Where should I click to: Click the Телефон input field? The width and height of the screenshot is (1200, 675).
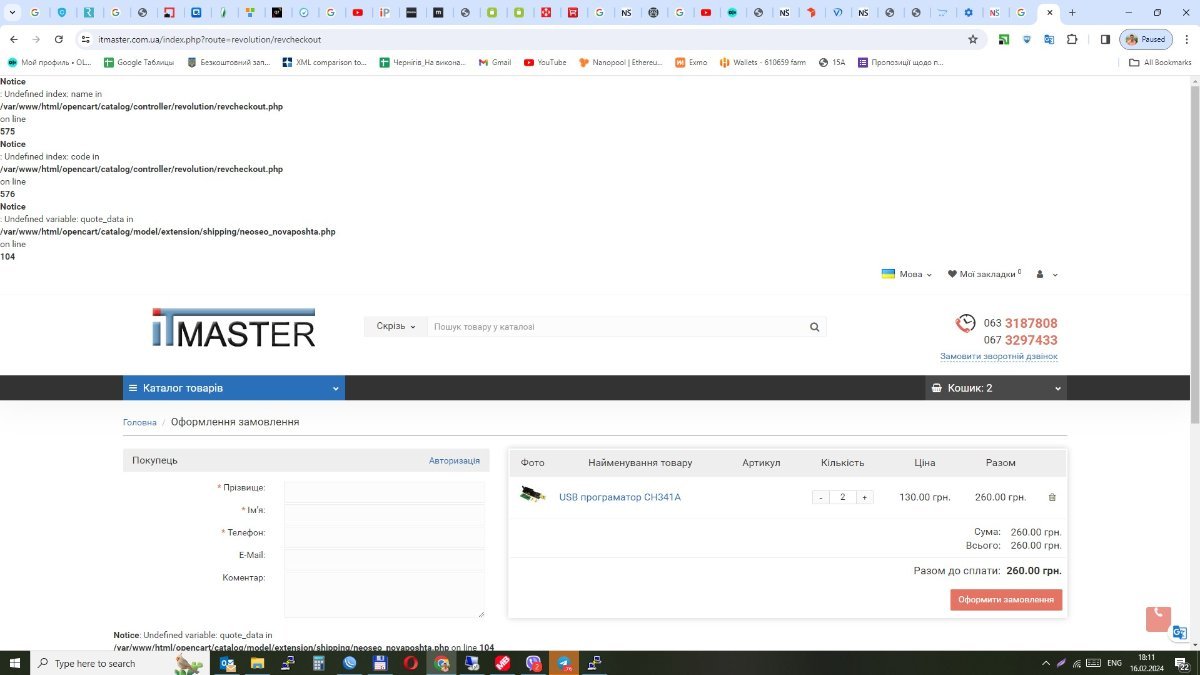pyautogui.click(x=384, y=537)
